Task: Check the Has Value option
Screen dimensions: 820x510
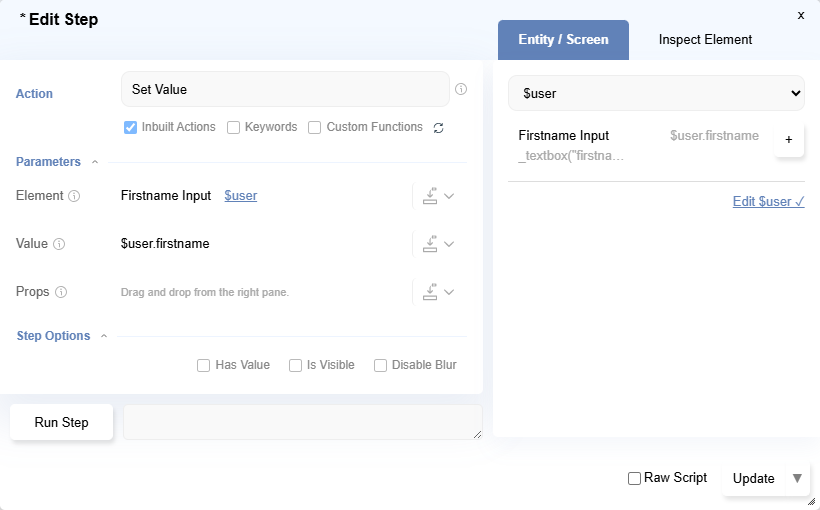Action: click(203, 365)
